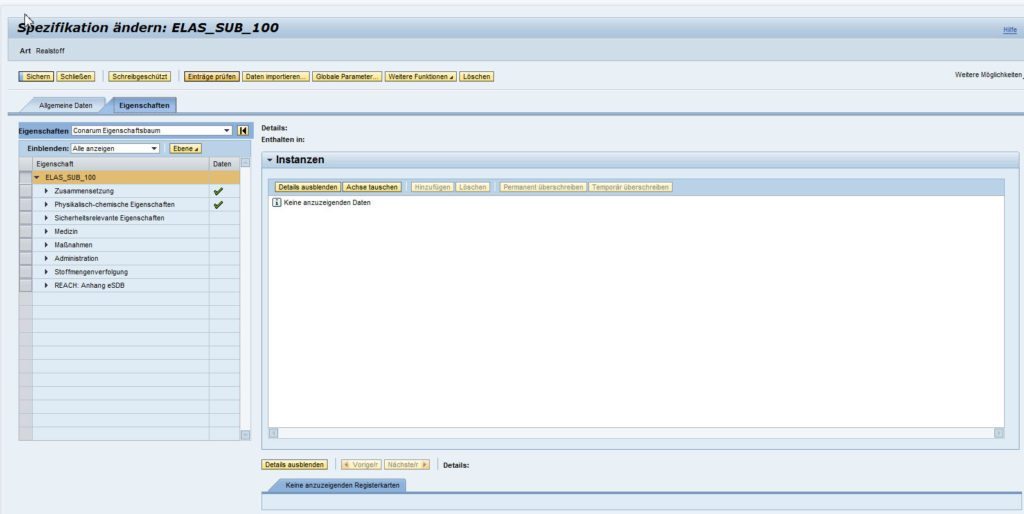Image resolution: width=1024 pixels, height=514 pixels.
Task: Select the Eigenschaften tab
Action: click(x=144, y=105)
